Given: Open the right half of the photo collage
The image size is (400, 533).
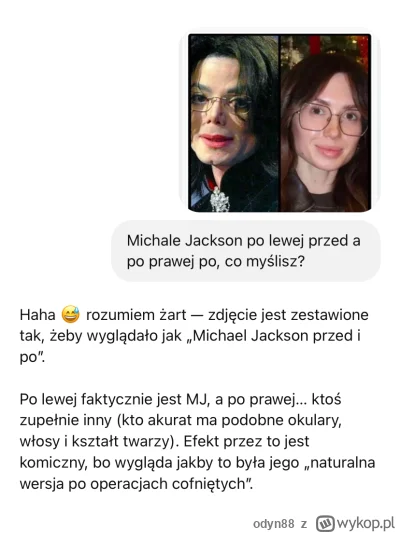Looking at the screenshot, I should coord(326,123).
